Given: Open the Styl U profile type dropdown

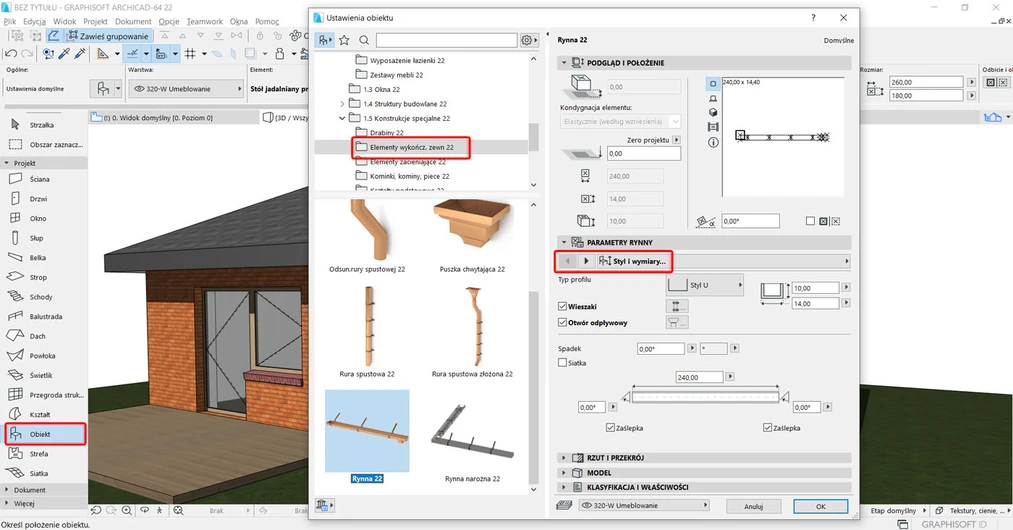Looking at the screenshot, I should pos(705,285).
